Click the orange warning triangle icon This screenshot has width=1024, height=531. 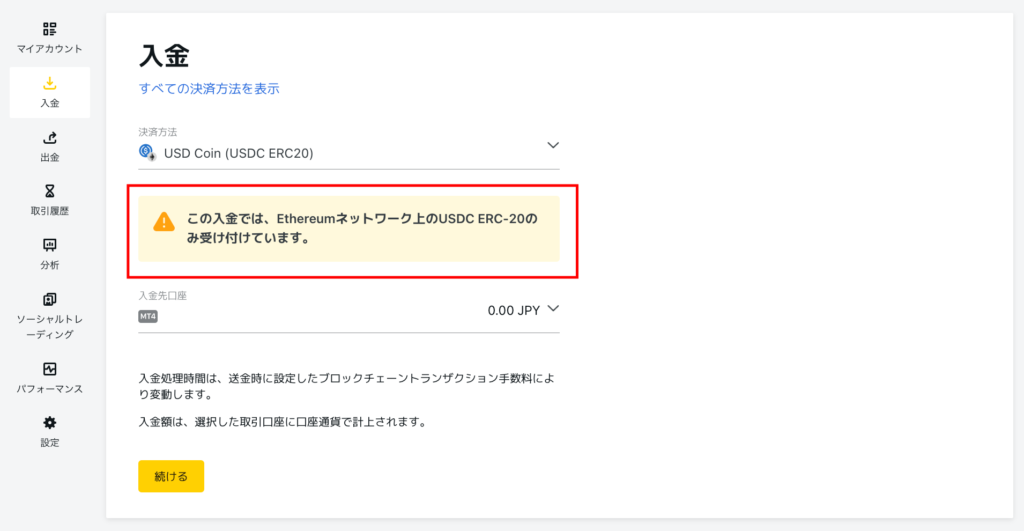point(164,221)
